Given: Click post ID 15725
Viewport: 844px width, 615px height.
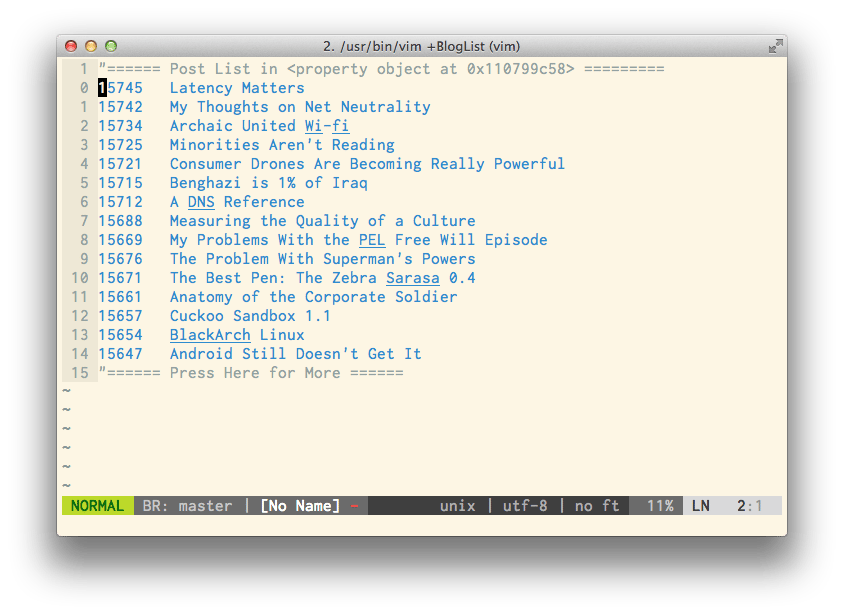Looking at the screenshot, I should 121,145.
